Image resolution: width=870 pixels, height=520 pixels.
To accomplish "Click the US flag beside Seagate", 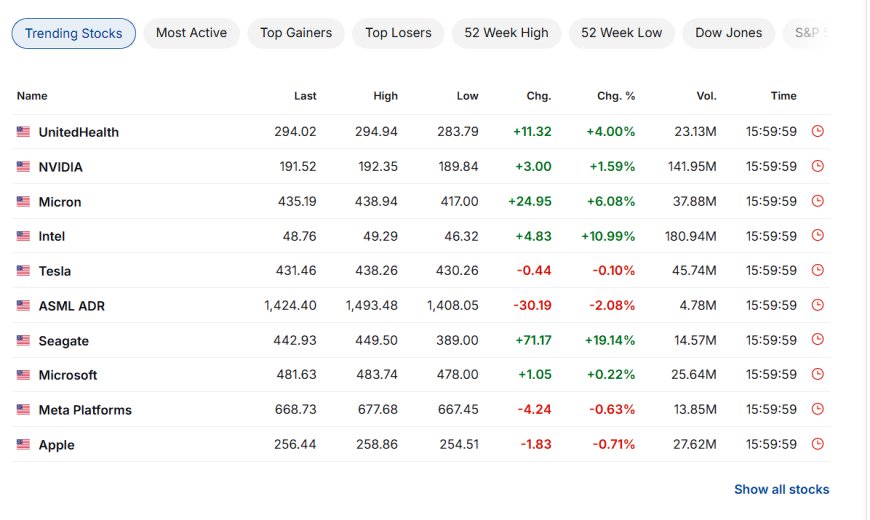I will click(x=23, y=340).
